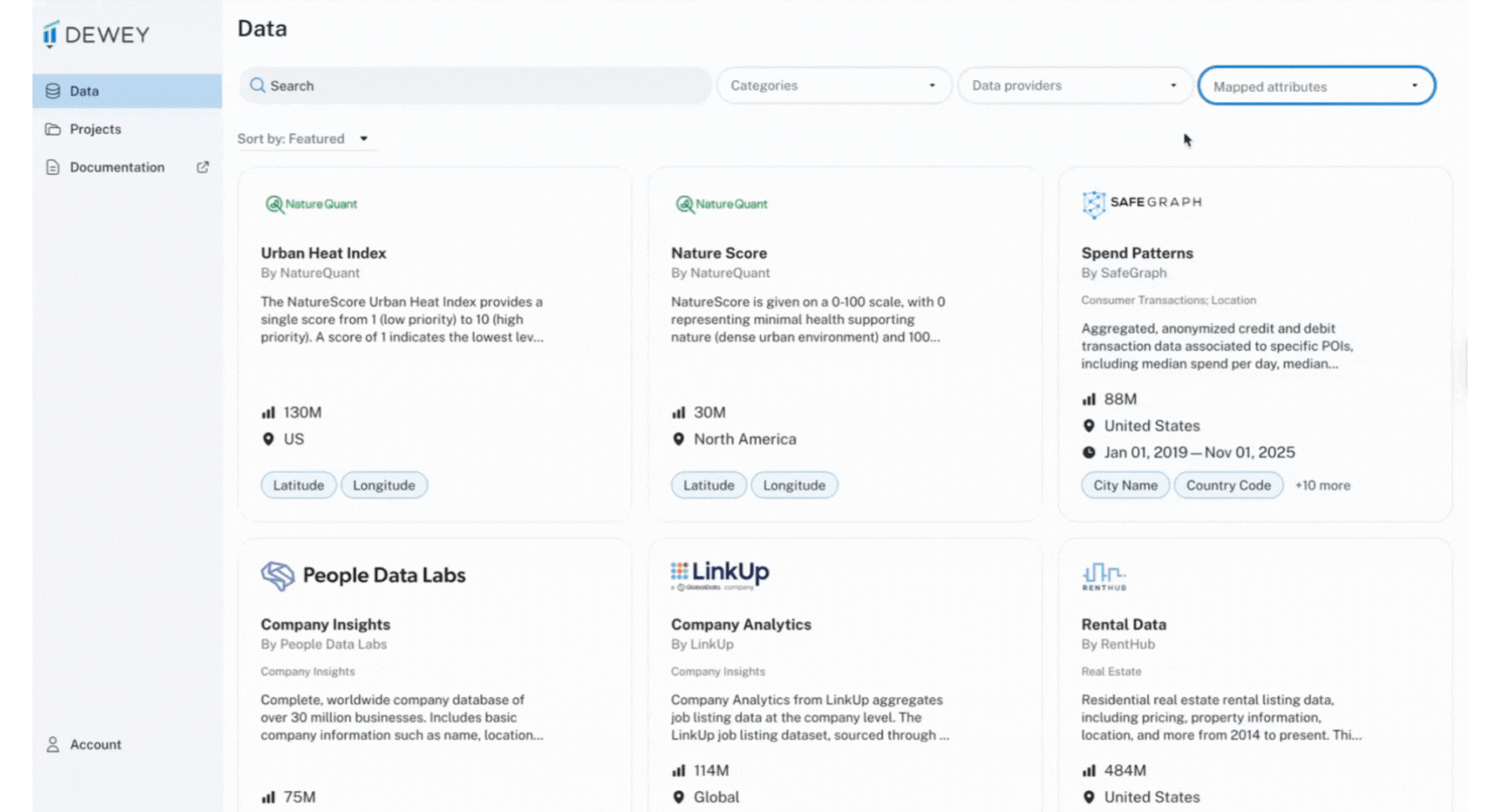Click the RentHub logo
The width and height of the screenshot is (1500, 812).
coord(1104,577)
